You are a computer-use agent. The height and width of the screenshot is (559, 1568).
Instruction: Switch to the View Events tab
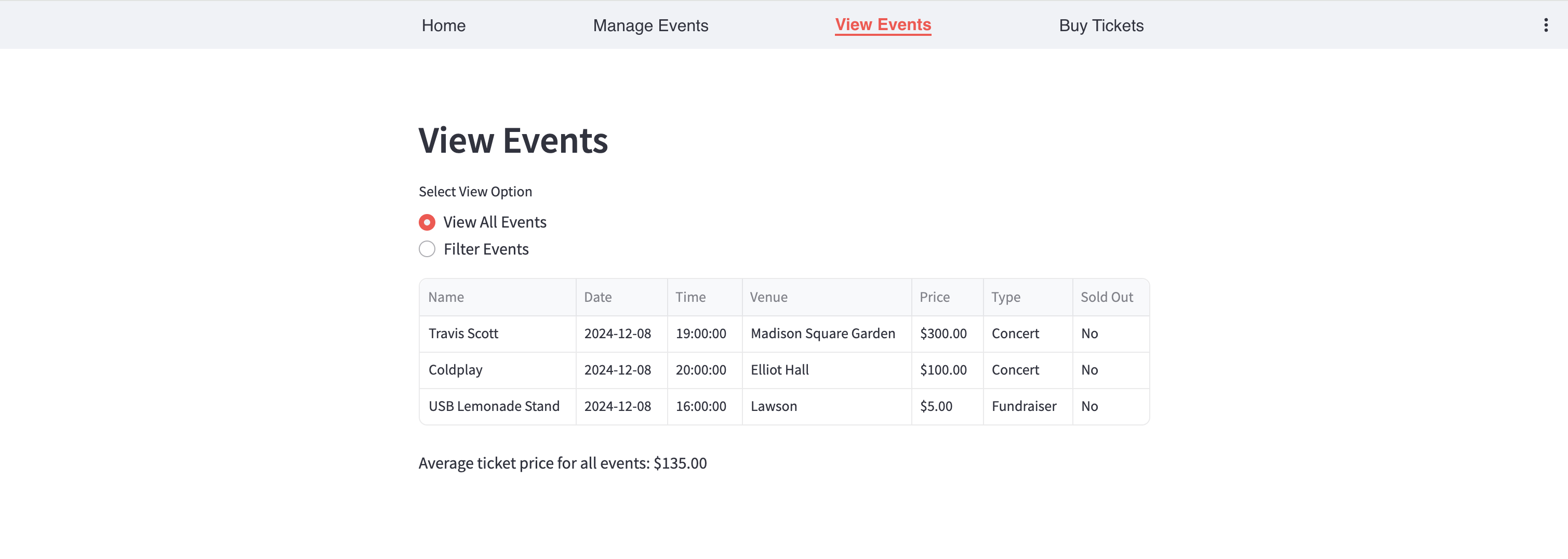coord(883,25)
